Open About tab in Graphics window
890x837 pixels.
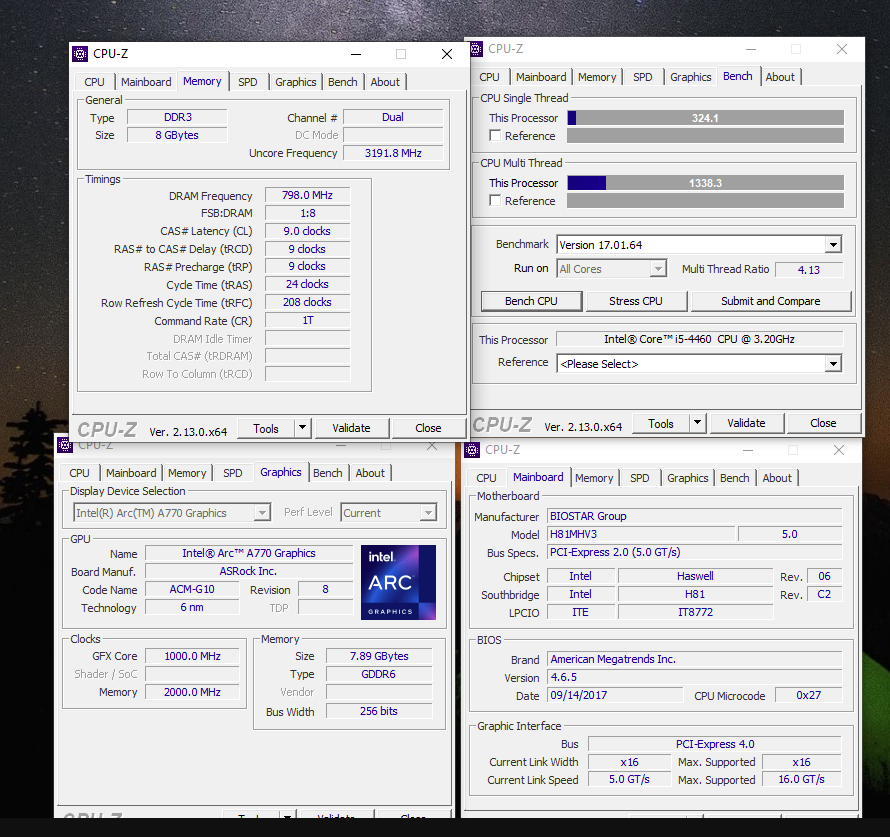(x=370, y=473)
